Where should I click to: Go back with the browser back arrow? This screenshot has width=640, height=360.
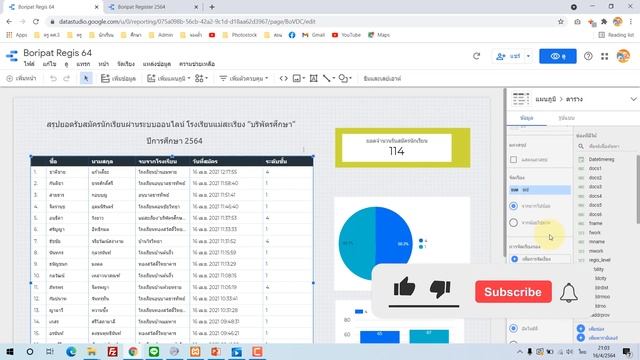coord(9,22)
